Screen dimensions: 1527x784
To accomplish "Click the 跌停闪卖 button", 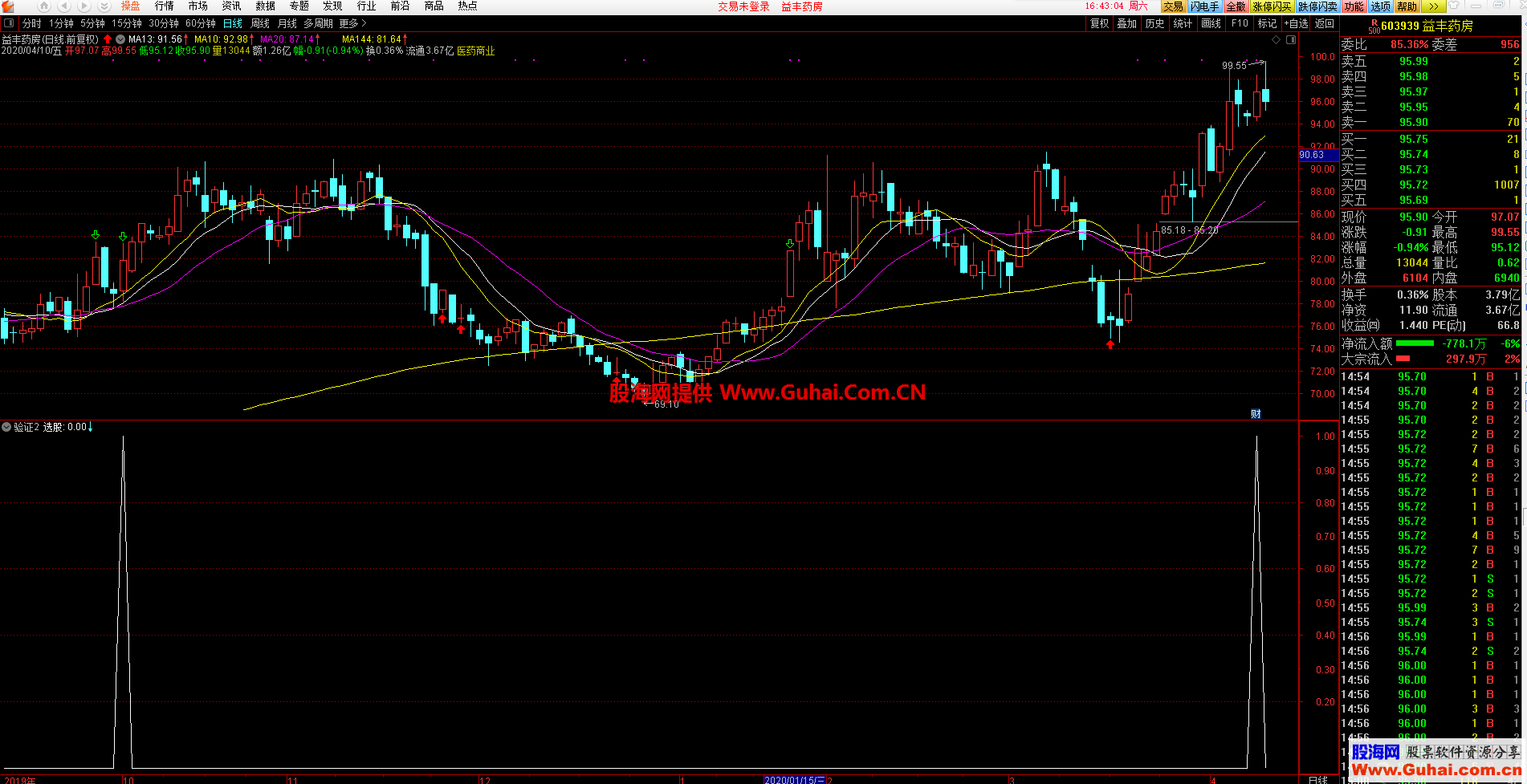I will coord(1317,6).
